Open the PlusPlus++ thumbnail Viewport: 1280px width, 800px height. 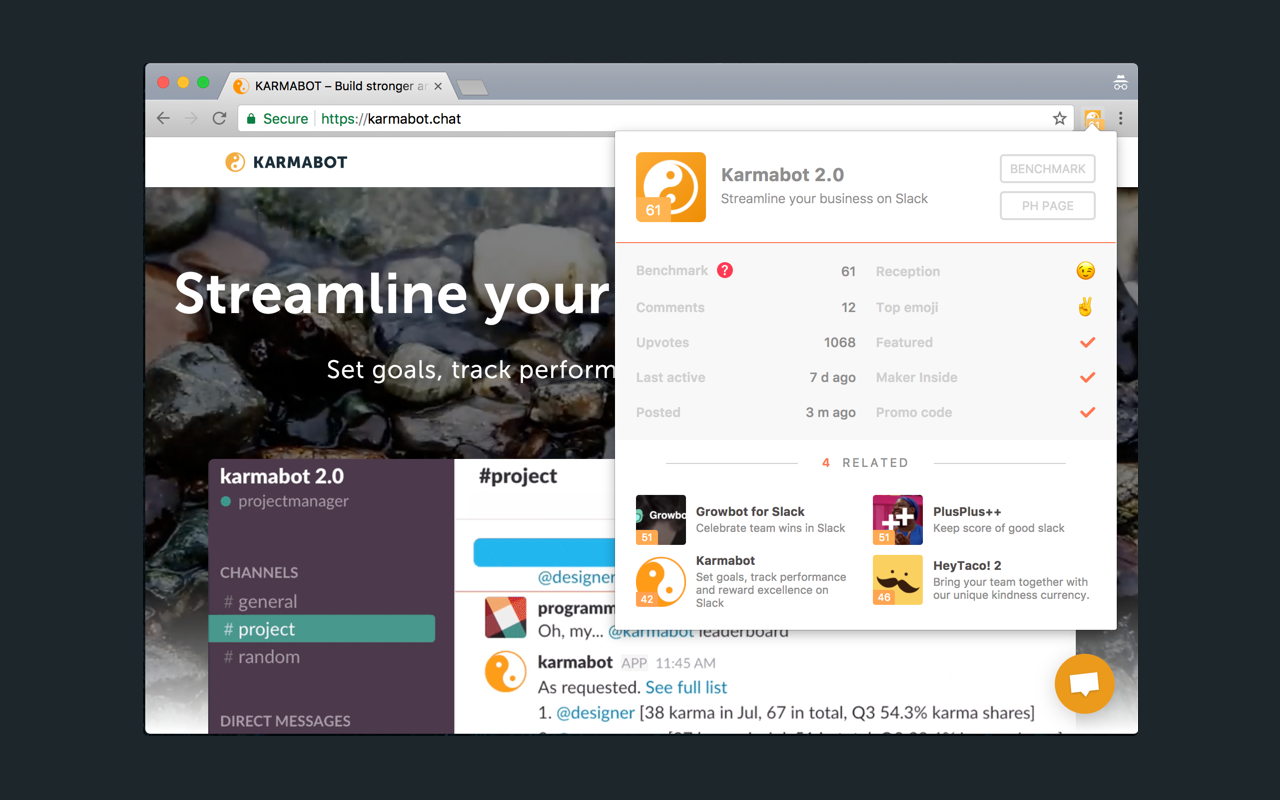pyautogui.click(x=898, y=519)
